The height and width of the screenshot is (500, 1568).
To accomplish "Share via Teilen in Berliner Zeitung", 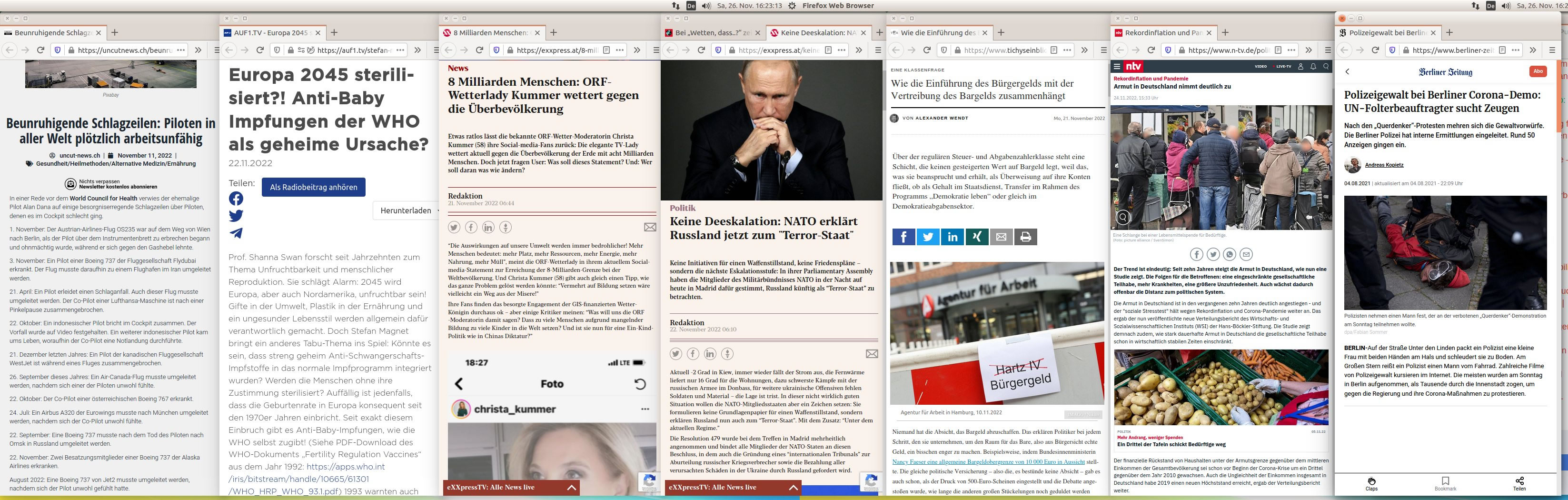I will [1519, 483].
